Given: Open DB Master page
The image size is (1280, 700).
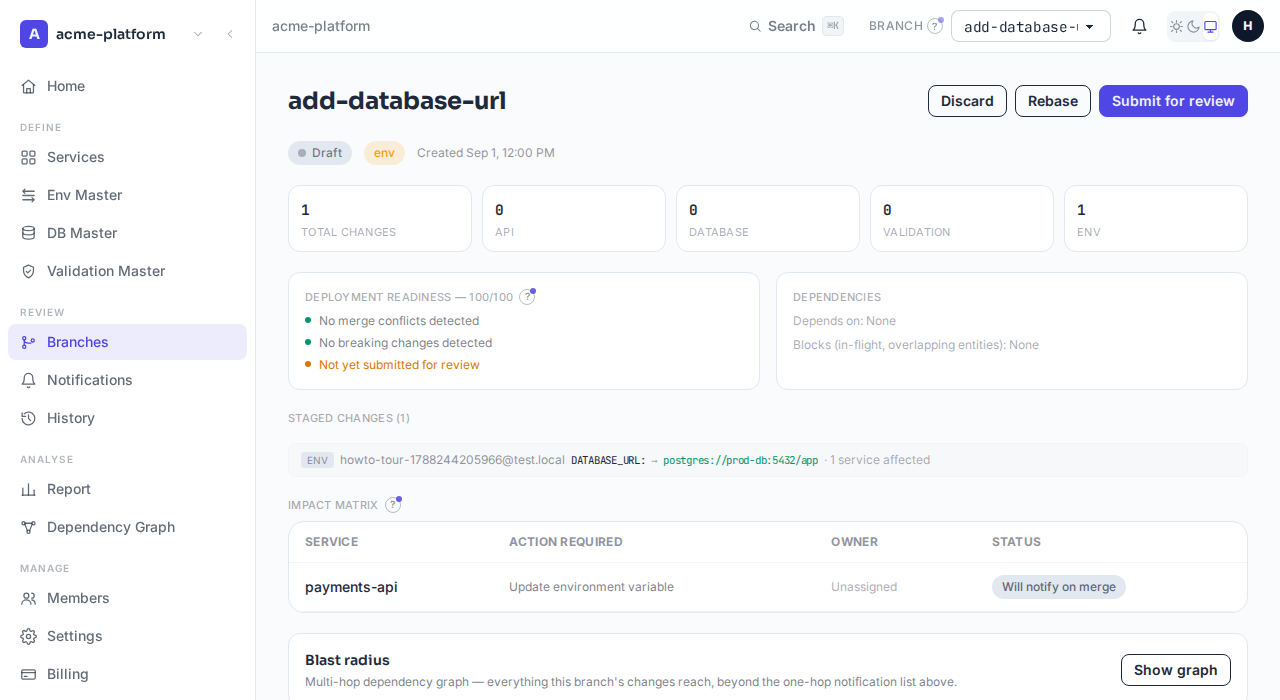Looking at the screenshot, I should coord(127,233).
